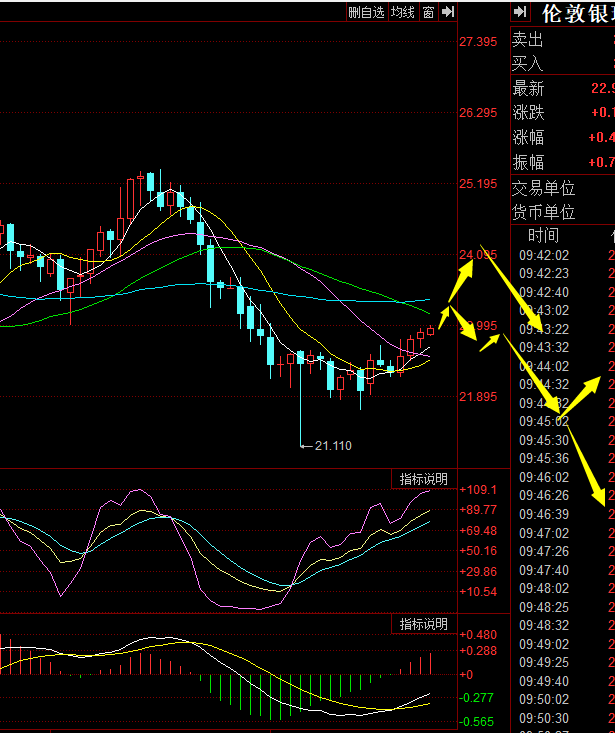
Task: Select the 09:47:40 tick row
Action: pyautogui.click(x=566, y=570)
